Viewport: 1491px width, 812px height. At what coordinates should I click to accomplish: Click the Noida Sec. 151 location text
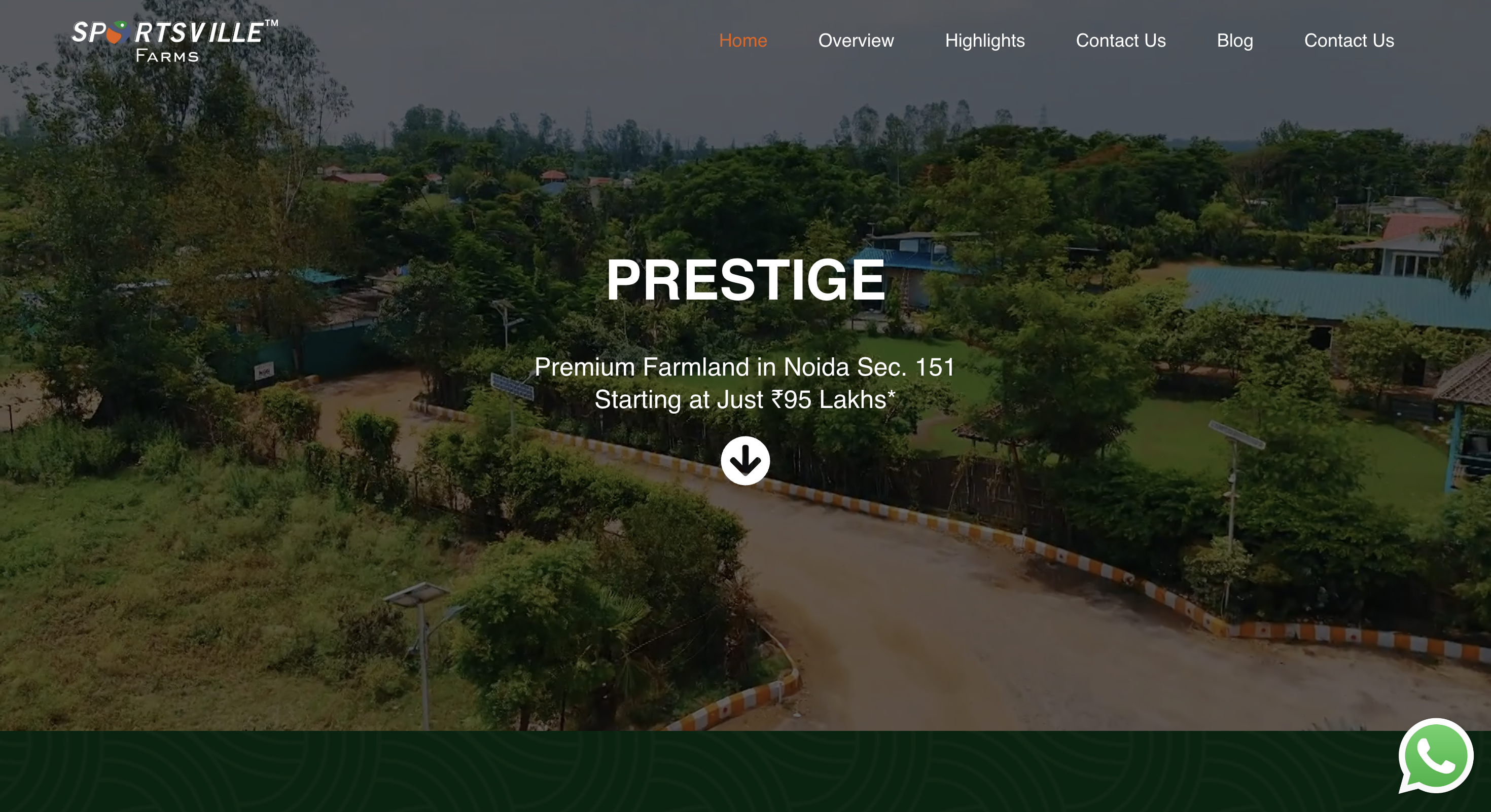click(869, 367)
